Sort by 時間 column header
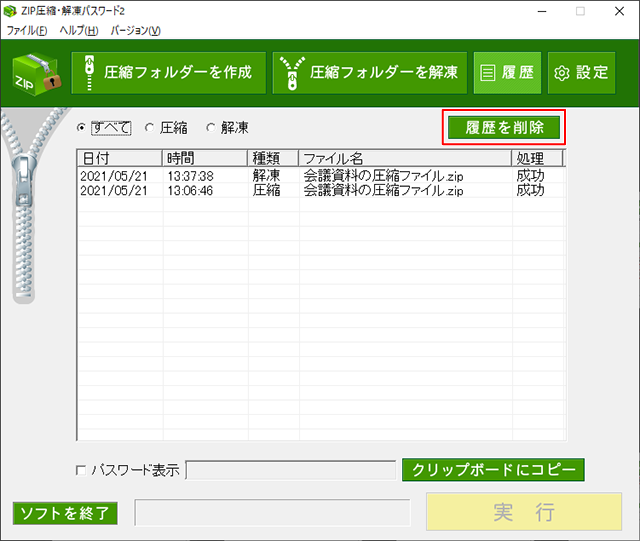Screen dimensions: 640x541 [205, 158]
